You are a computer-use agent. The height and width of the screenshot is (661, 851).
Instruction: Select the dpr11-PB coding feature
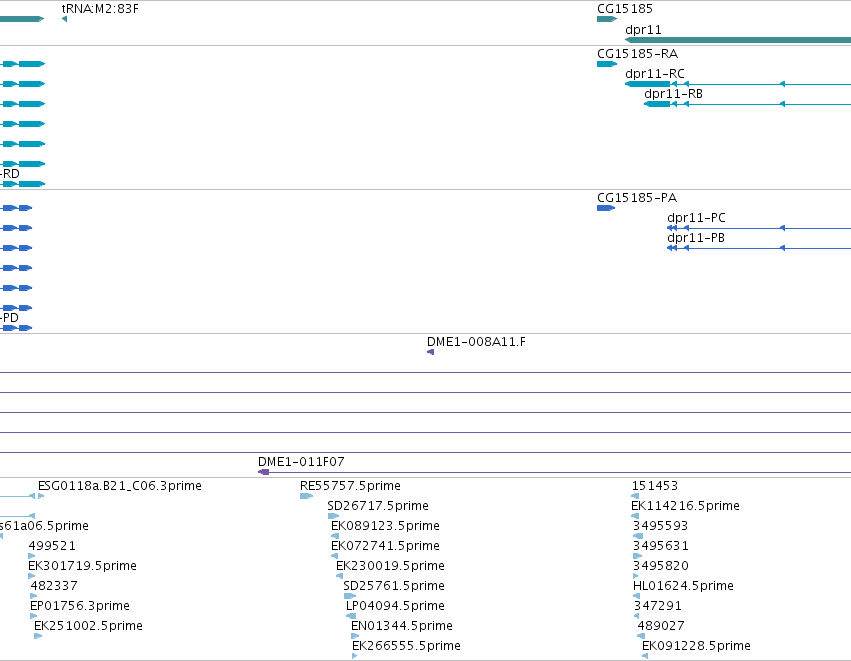(x=759, y=248)
